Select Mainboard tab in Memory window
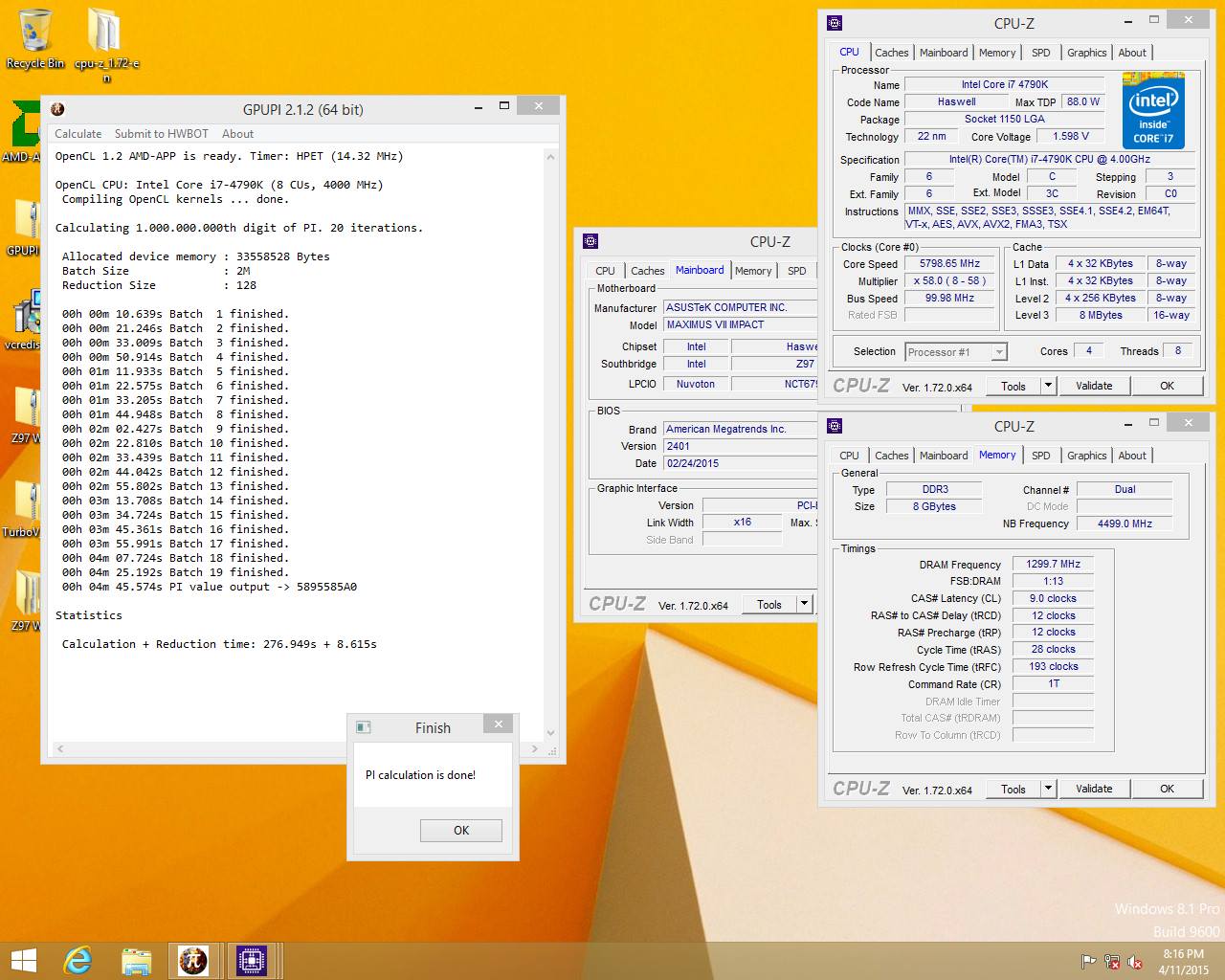This screenshot has width=1225, height=980. tap(944, 456)
